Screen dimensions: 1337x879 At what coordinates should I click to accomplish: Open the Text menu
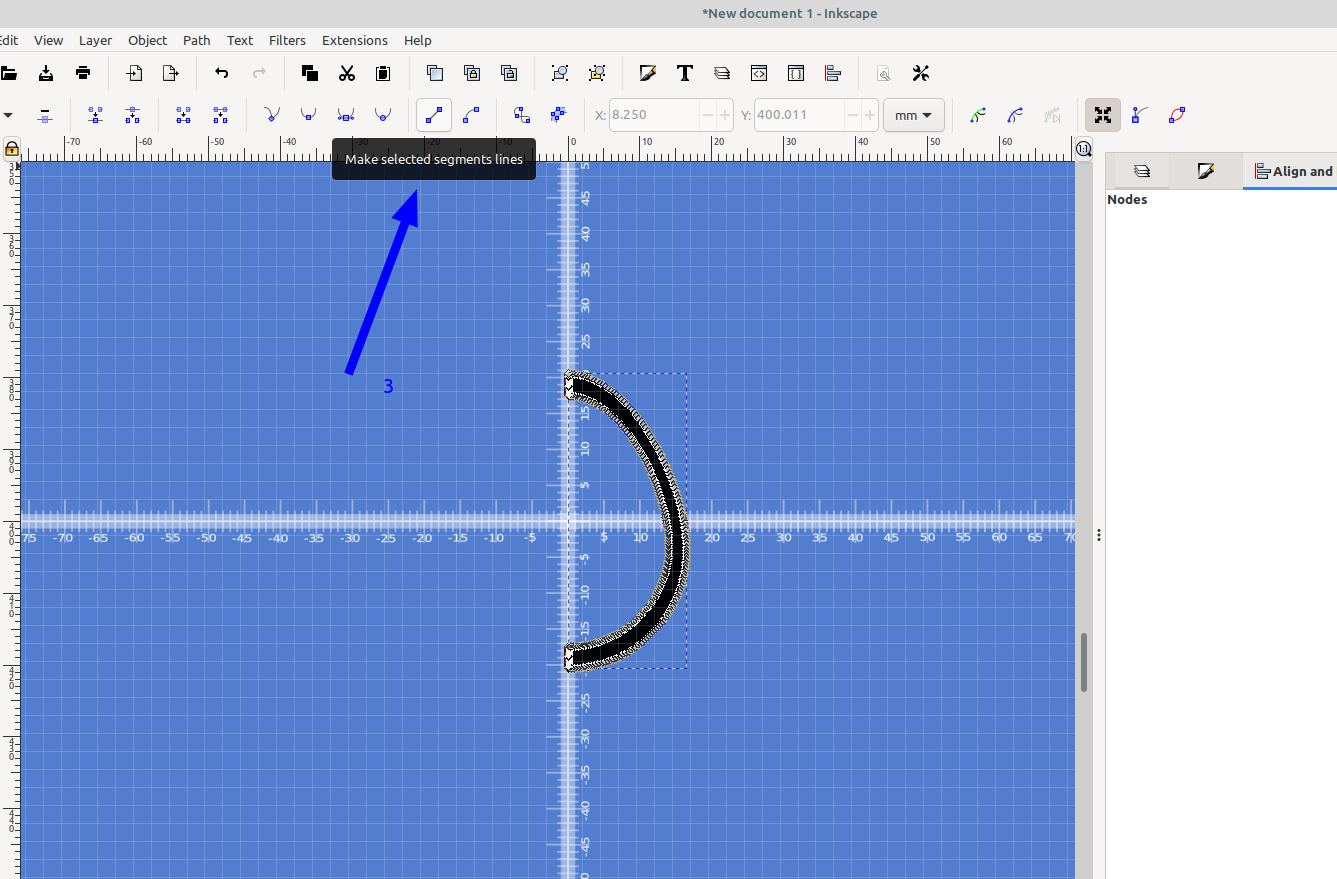coord(240,40)
